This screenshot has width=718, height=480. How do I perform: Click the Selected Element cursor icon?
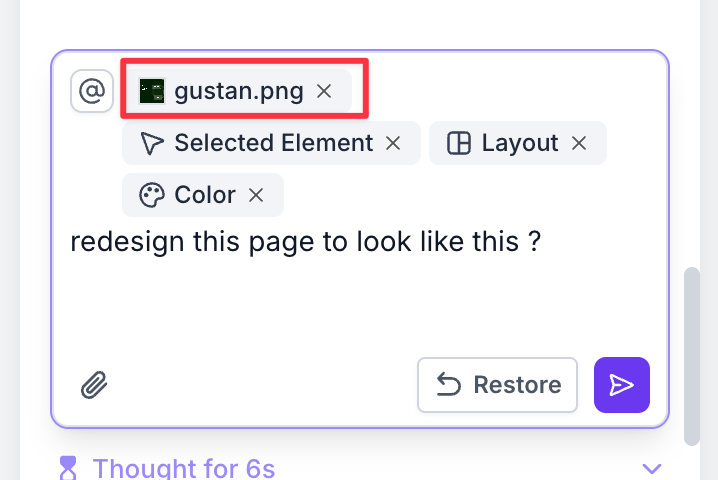pyautogui.click(x=152, y=143)
